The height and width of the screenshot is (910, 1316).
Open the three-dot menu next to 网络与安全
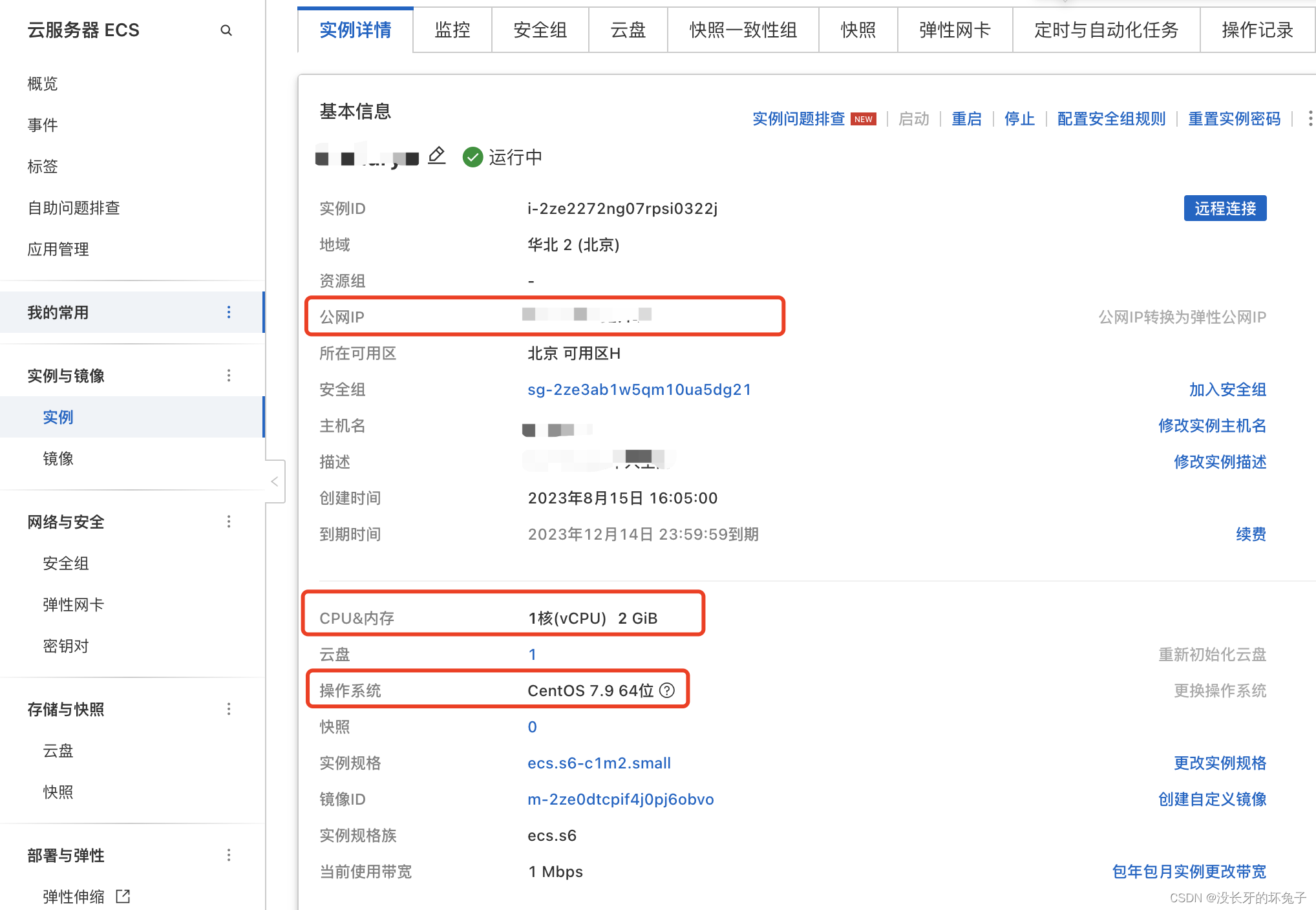coord(228,522)
